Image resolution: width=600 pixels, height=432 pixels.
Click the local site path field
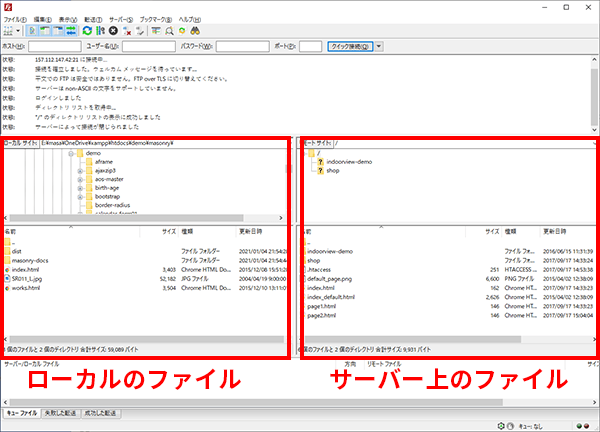pyautogui.click(x=163, y=143)
